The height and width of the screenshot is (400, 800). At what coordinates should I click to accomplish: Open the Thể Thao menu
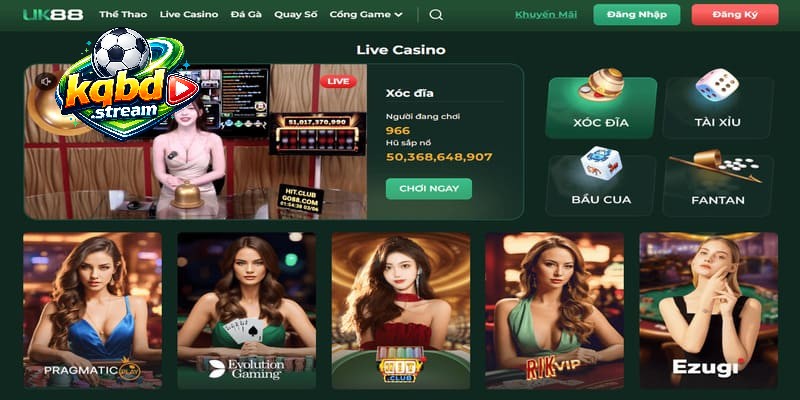coord(123,15)
